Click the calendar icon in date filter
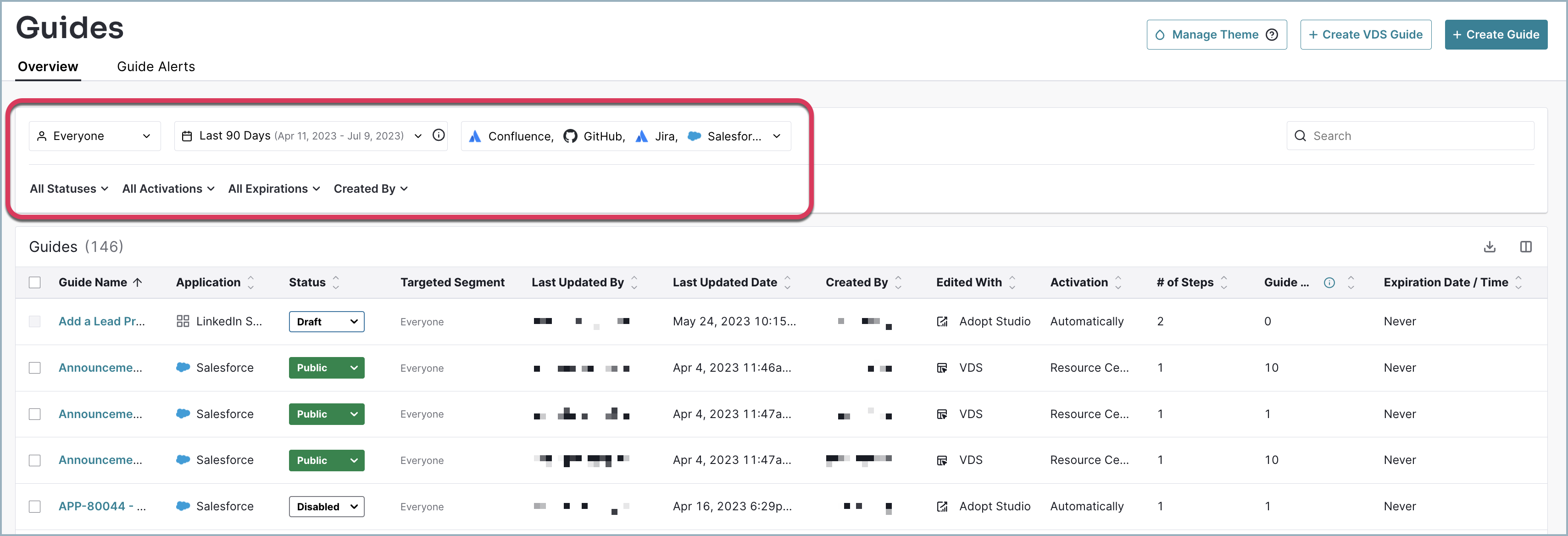The image size is (1568, 536). point(188,136)
